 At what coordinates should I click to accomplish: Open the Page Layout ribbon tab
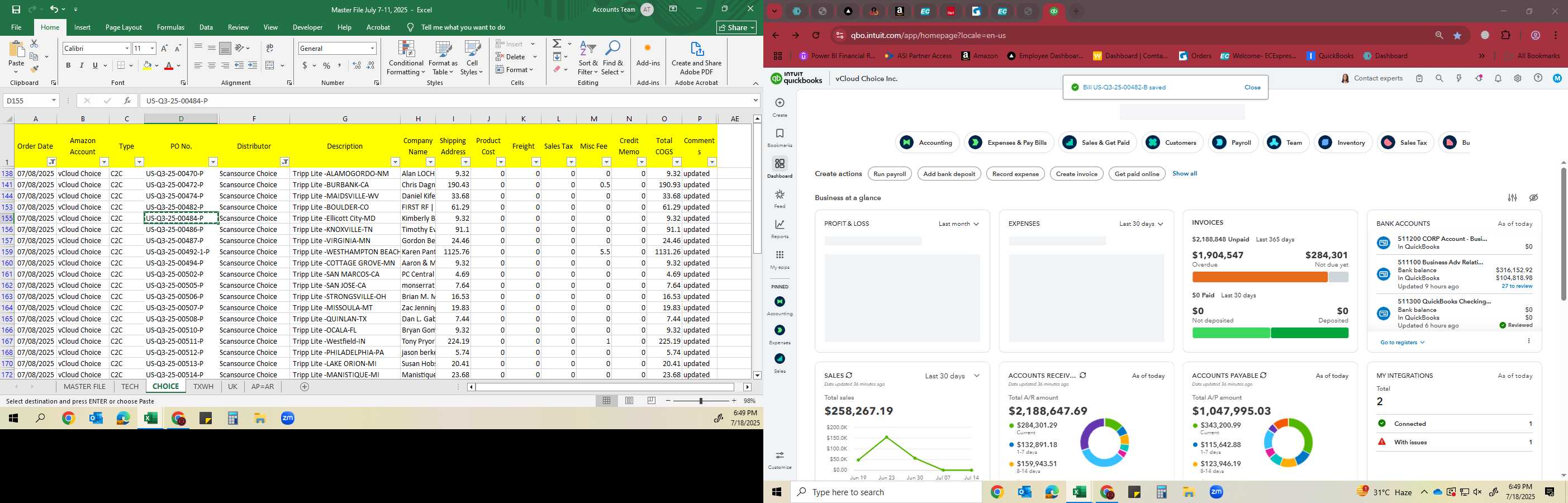point(123,27)
